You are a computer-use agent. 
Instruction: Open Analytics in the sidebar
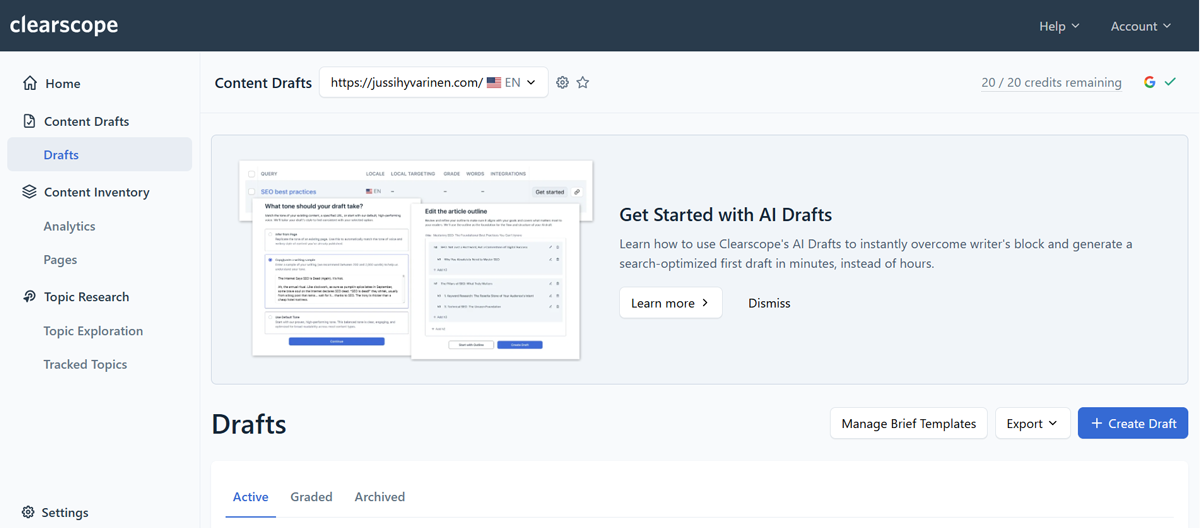69,226
